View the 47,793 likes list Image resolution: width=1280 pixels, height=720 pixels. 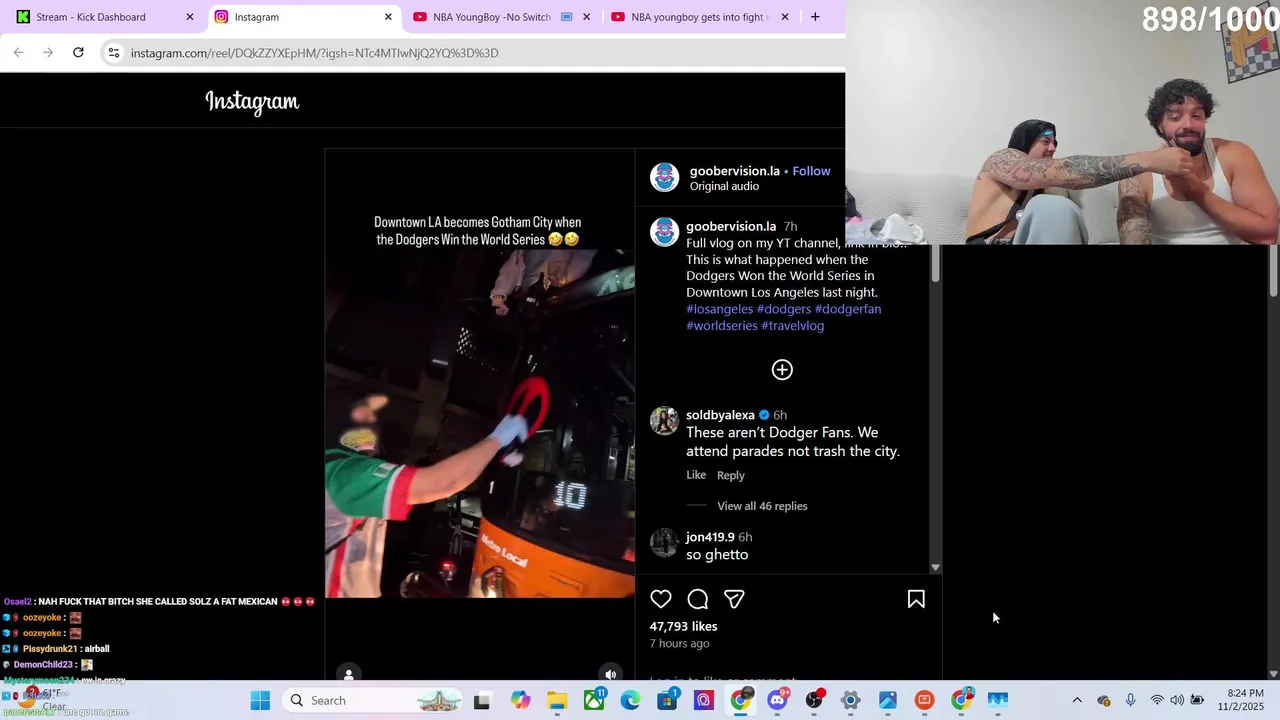click(x=684, y=626)
